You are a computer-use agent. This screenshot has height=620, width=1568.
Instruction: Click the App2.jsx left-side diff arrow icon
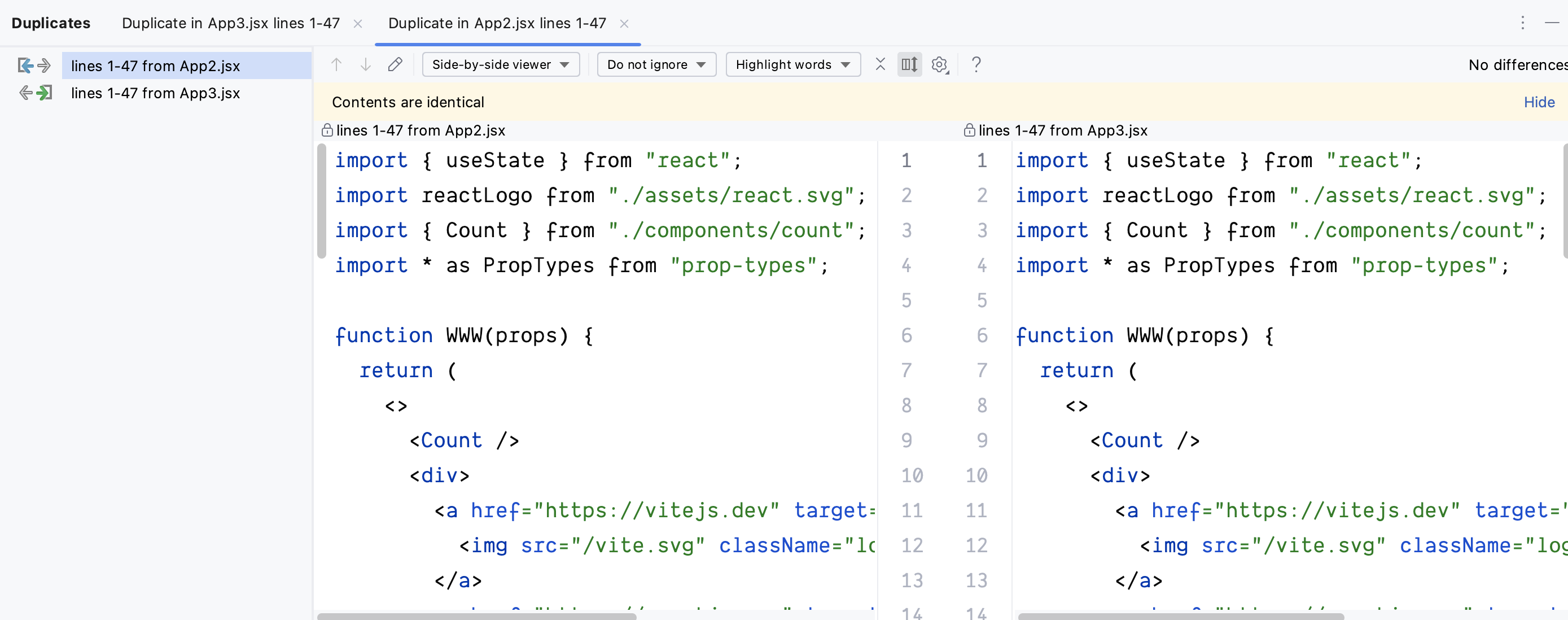click(x=25, y=65)
